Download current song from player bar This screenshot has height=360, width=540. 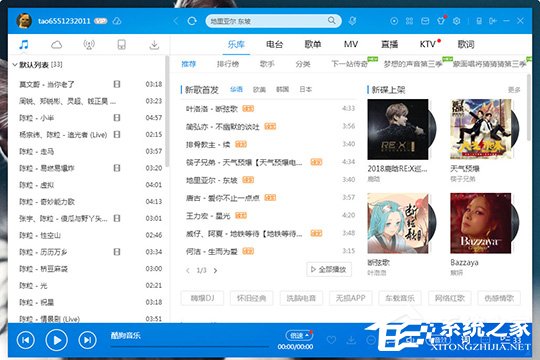click(351, 340)
